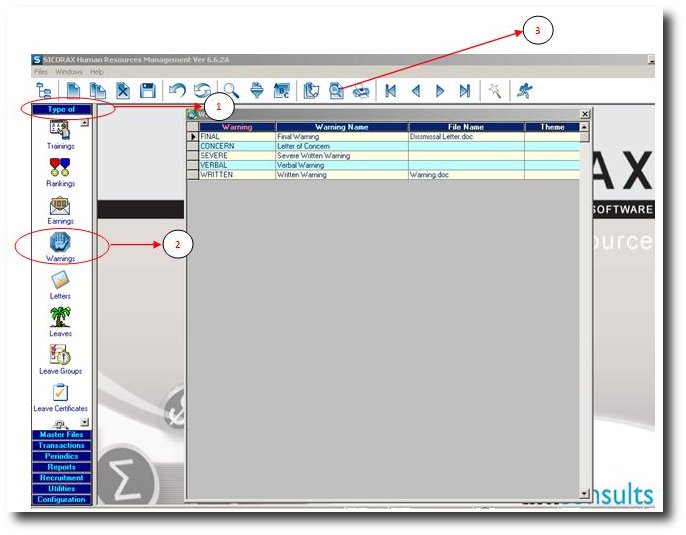
Task: Open the Warnings icon in the sidebar
Action: click(60, 243)
